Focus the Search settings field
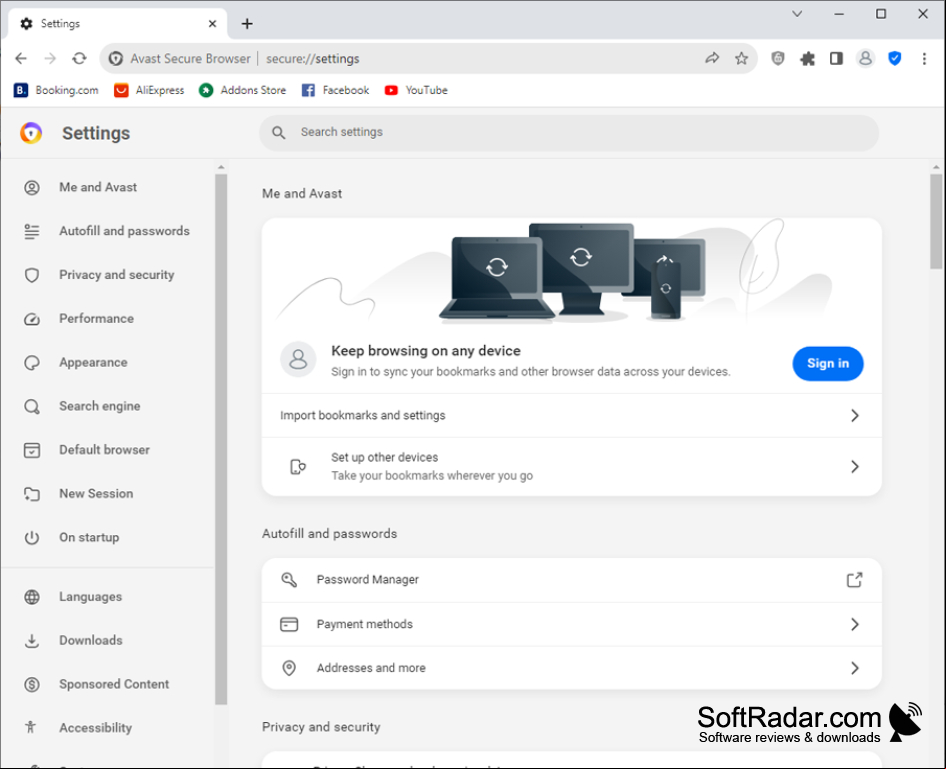This screenshot has width=946, height=769. [569, 133]
